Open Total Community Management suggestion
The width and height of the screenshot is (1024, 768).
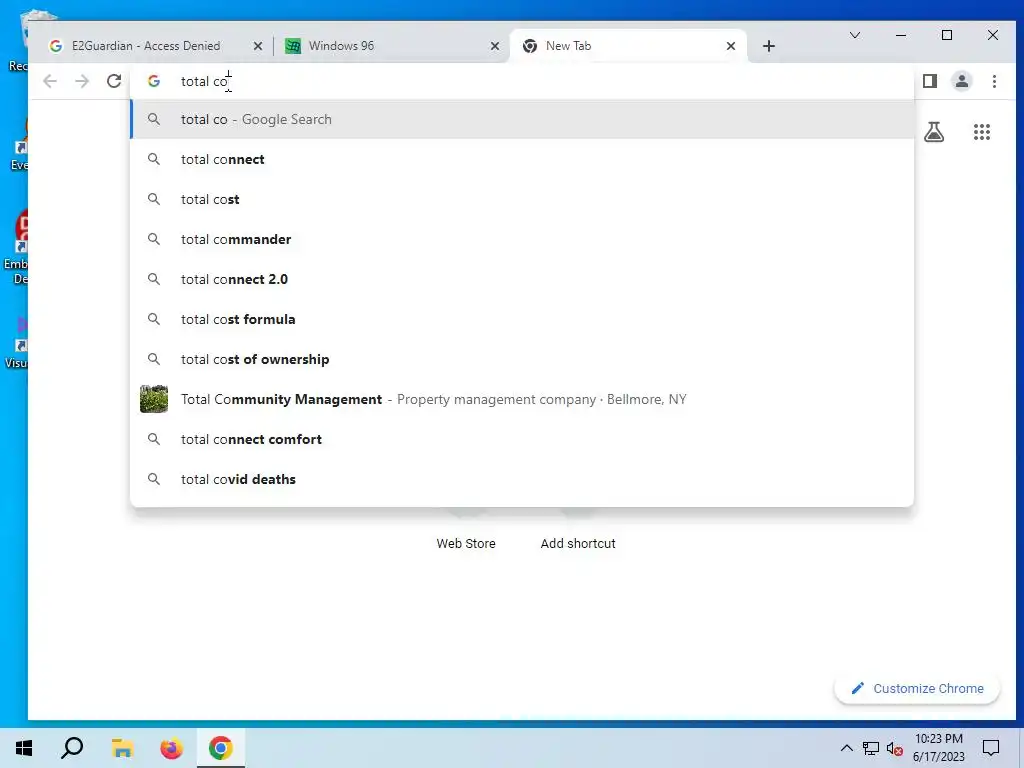[522, 399]
